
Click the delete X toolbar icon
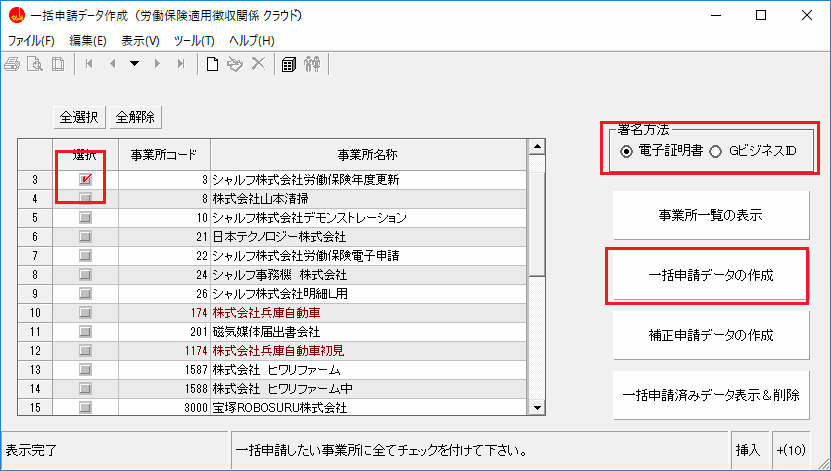[258, 64]
